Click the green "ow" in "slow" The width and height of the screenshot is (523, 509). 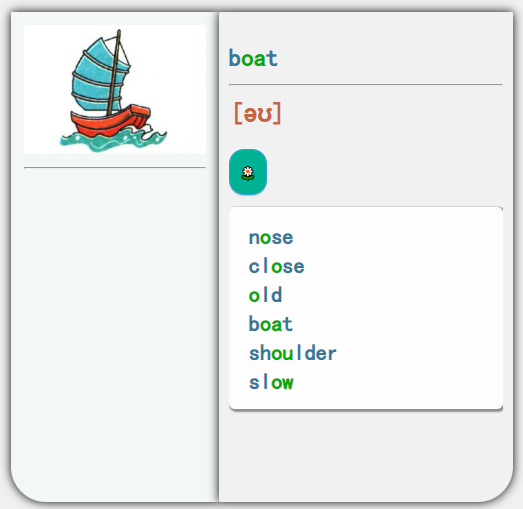point(282,383)
